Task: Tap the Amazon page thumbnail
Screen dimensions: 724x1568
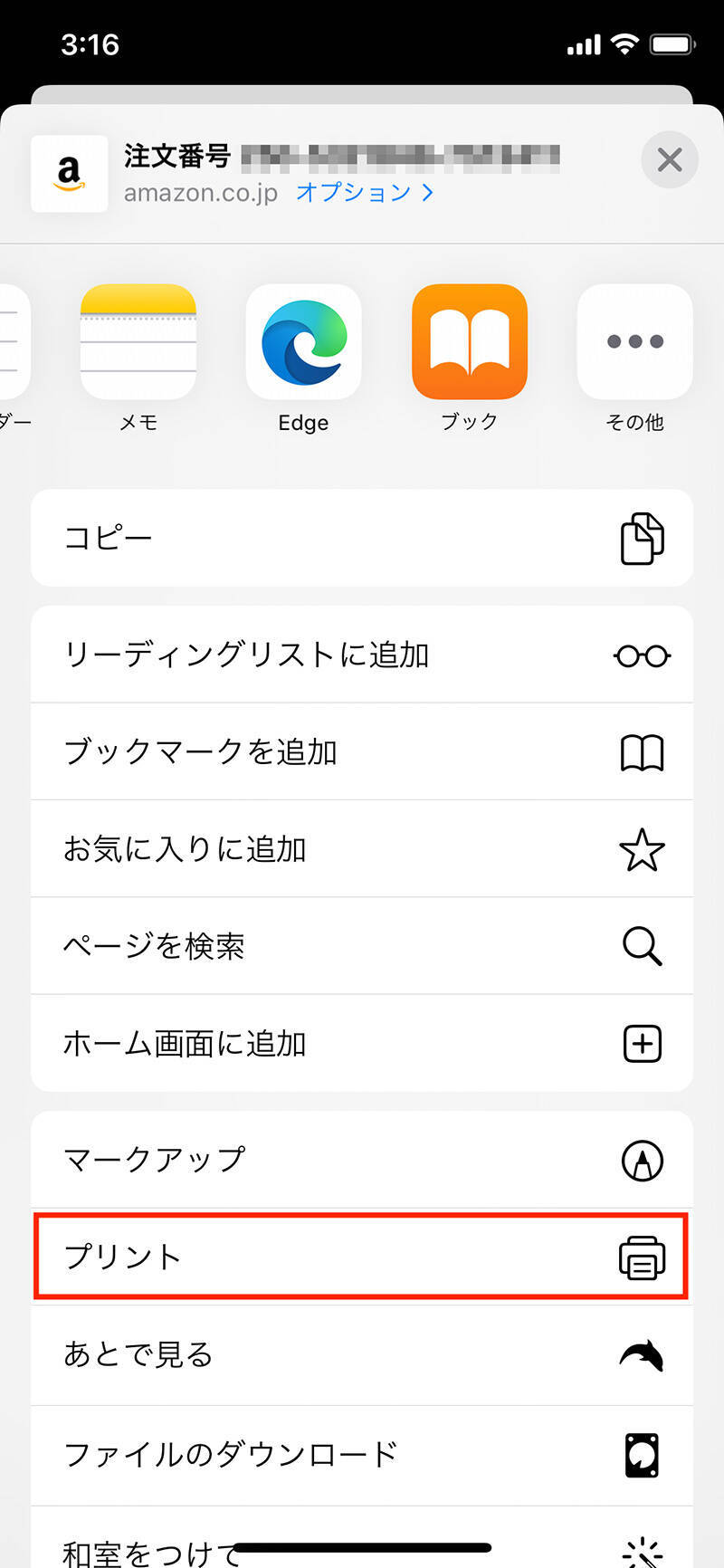Action: point(70,174)
